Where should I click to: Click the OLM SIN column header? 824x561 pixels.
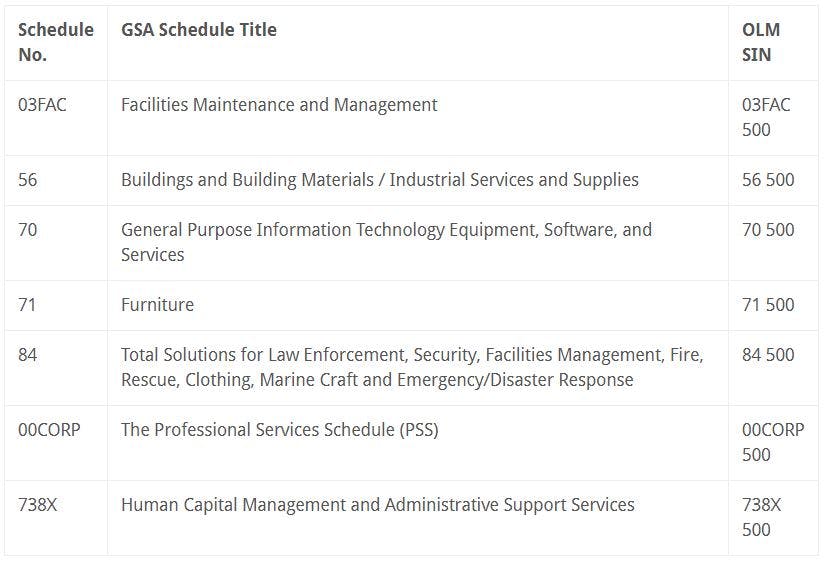[x=761, y=42]
